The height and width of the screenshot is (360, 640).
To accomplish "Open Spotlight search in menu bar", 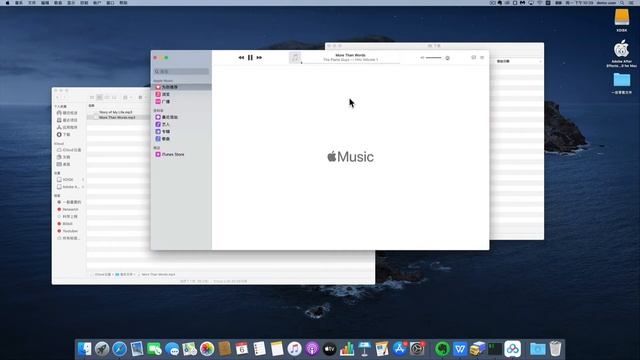I will (x=622, y=3).
